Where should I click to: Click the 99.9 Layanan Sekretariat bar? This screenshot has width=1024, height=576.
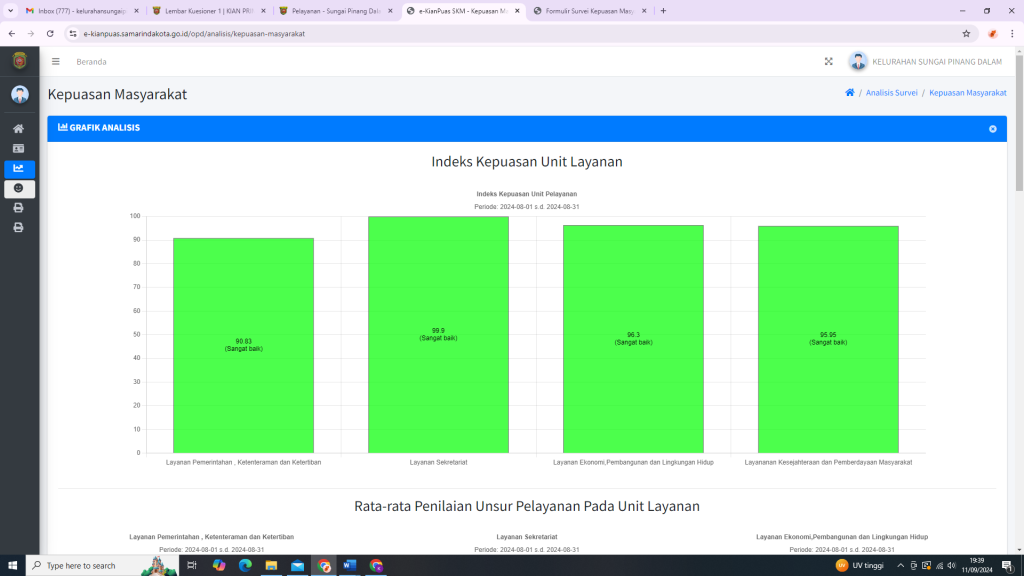[x=438, y=334]
